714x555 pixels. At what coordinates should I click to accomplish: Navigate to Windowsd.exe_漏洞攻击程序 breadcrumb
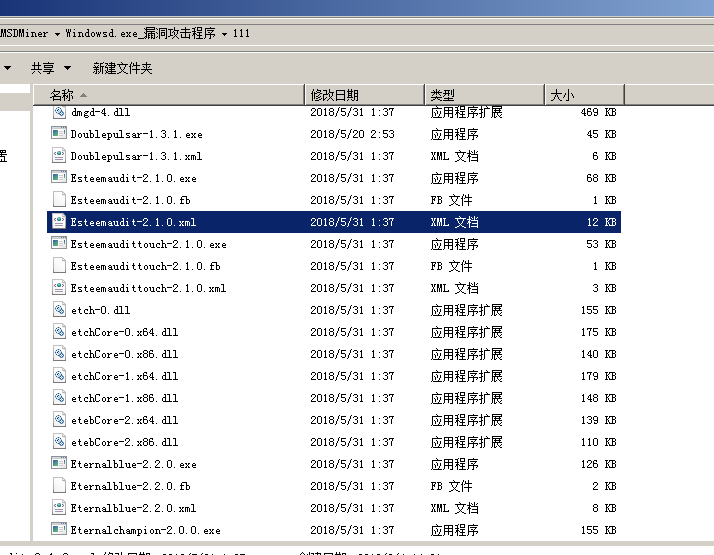[x=140, y=33]
